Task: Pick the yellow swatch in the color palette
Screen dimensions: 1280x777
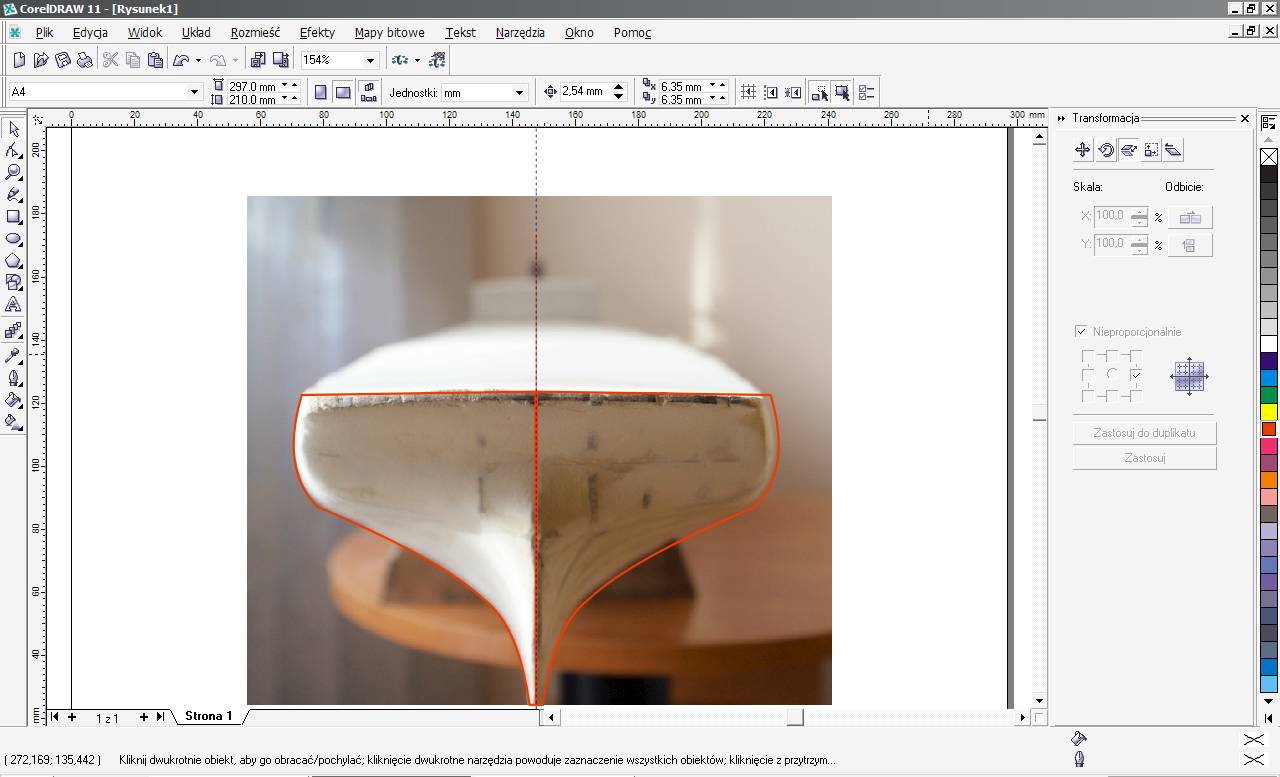Action: (x=1268, y=412)
